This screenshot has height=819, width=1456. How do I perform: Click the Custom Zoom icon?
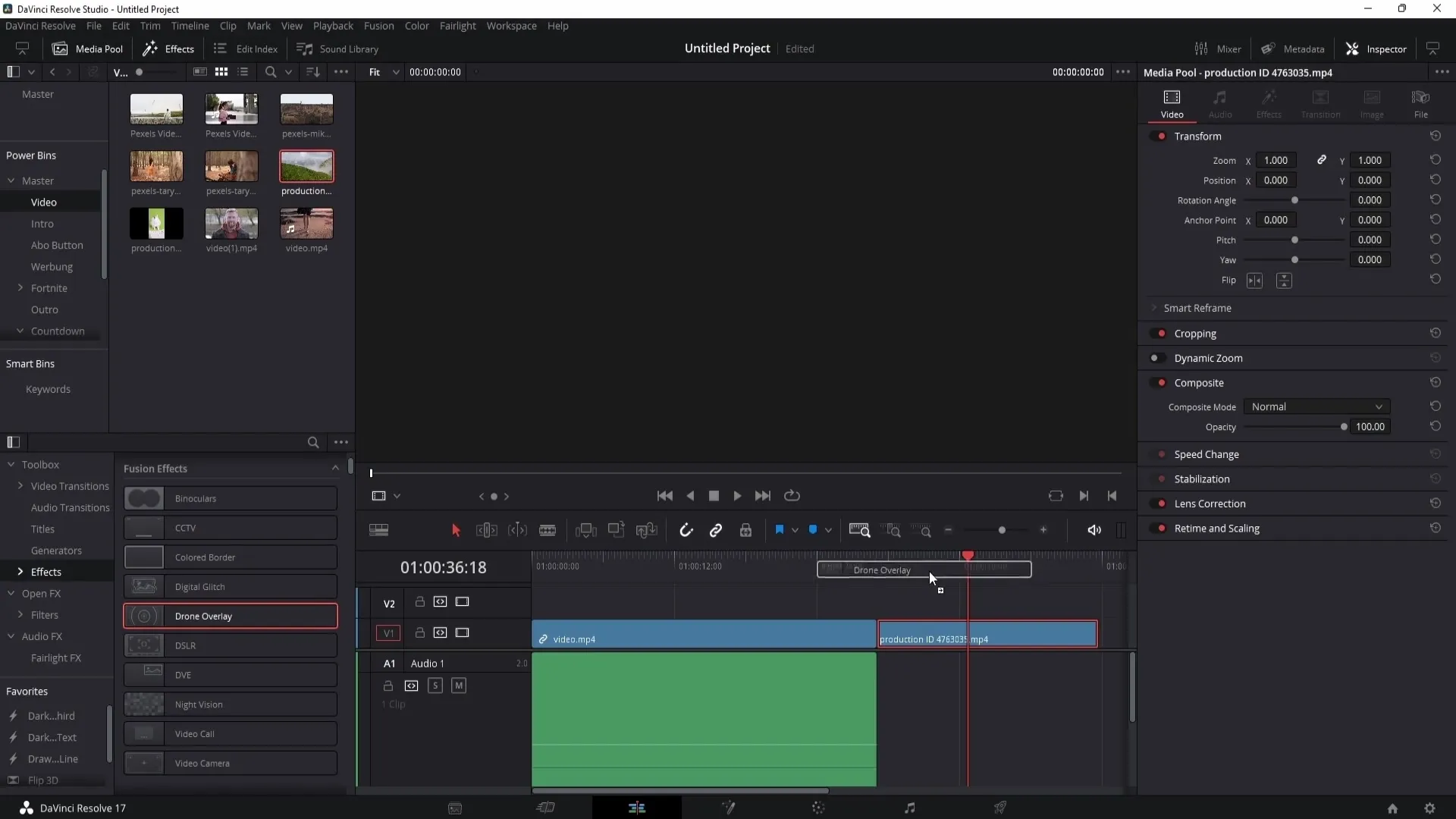921,531
